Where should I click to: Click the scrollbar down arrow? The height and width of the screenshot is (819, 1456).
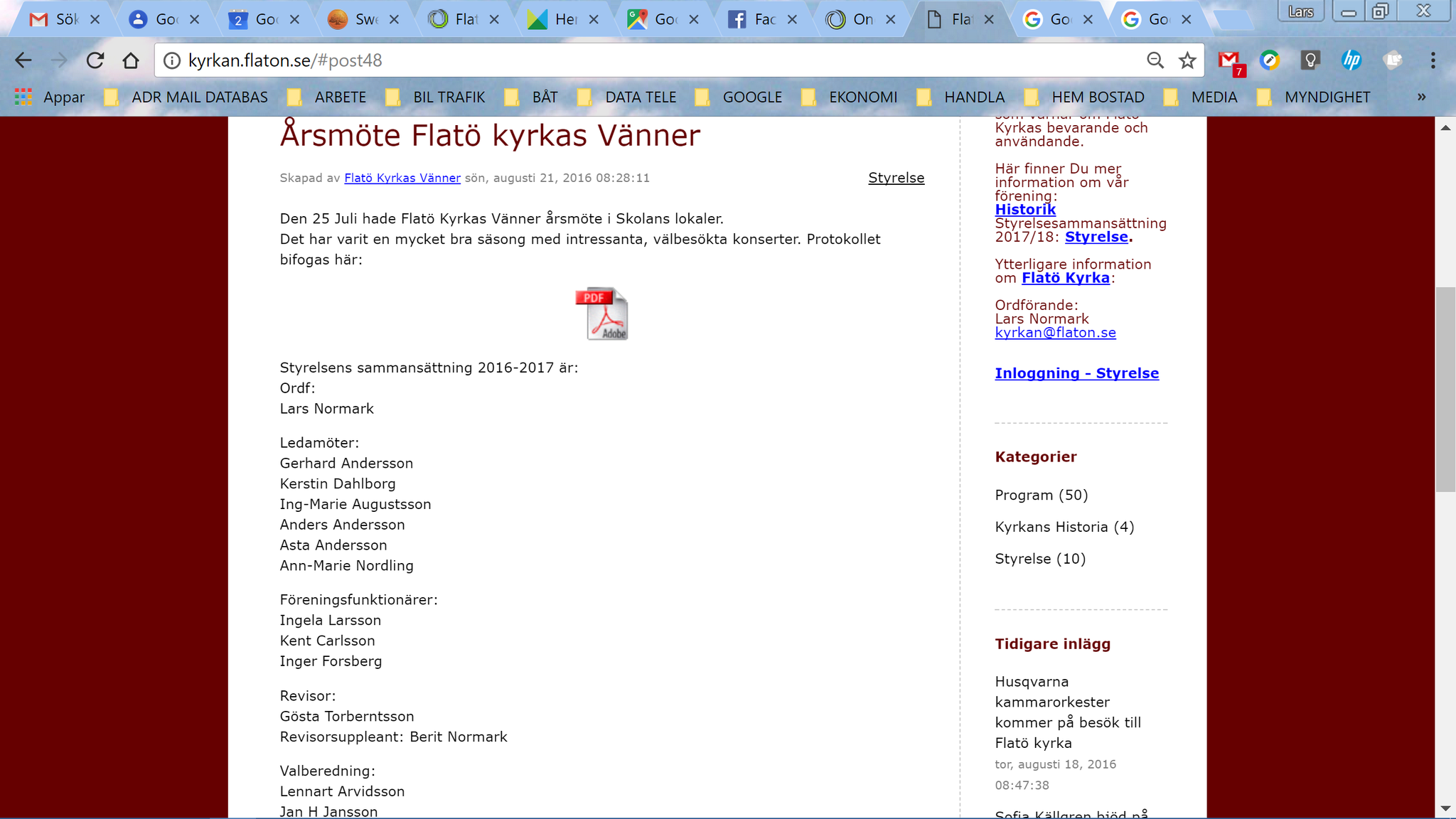click(x=1445, y=809)
